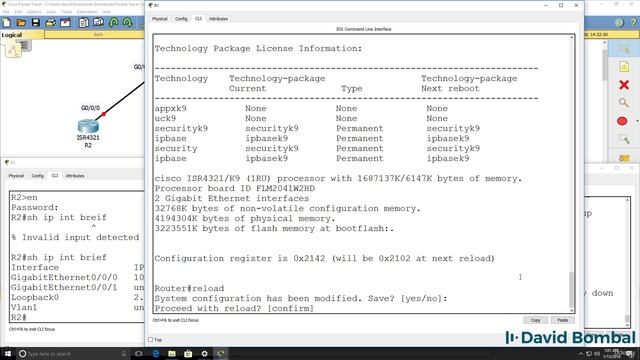The width and height of the screenshot is (640, 360).
Task: Open the Tools menu
Action: pos(67,12)
